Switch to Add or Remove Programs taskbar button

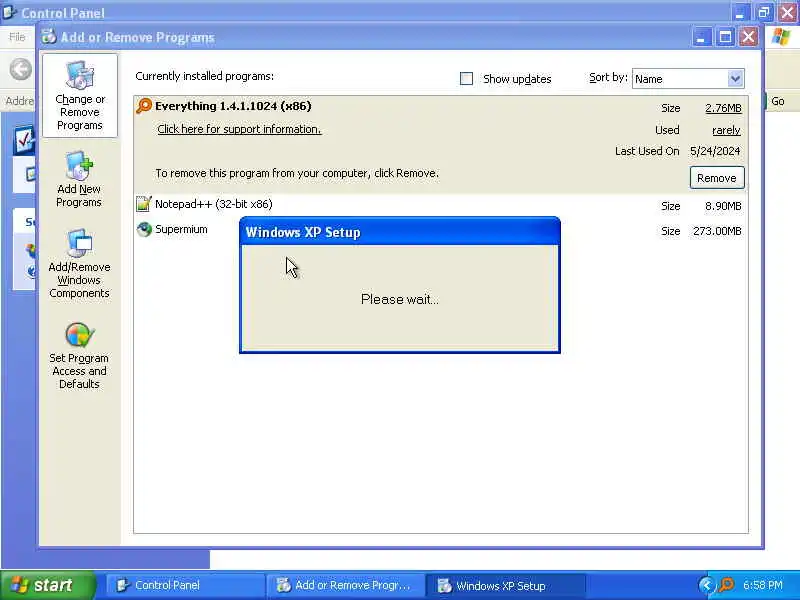pyautogui.click(x=345, y=585)
